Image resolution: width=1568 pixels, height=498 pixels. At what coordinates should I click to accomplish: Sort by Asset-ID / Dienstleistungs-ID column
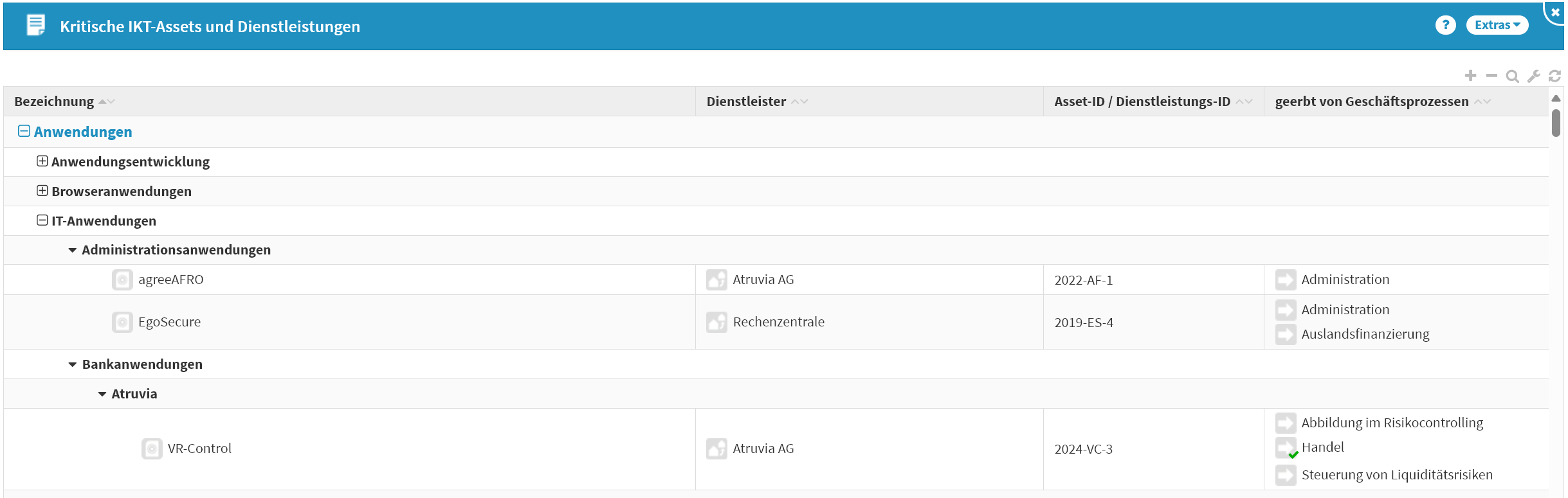pyautogui.click(x=1142, y=102)
